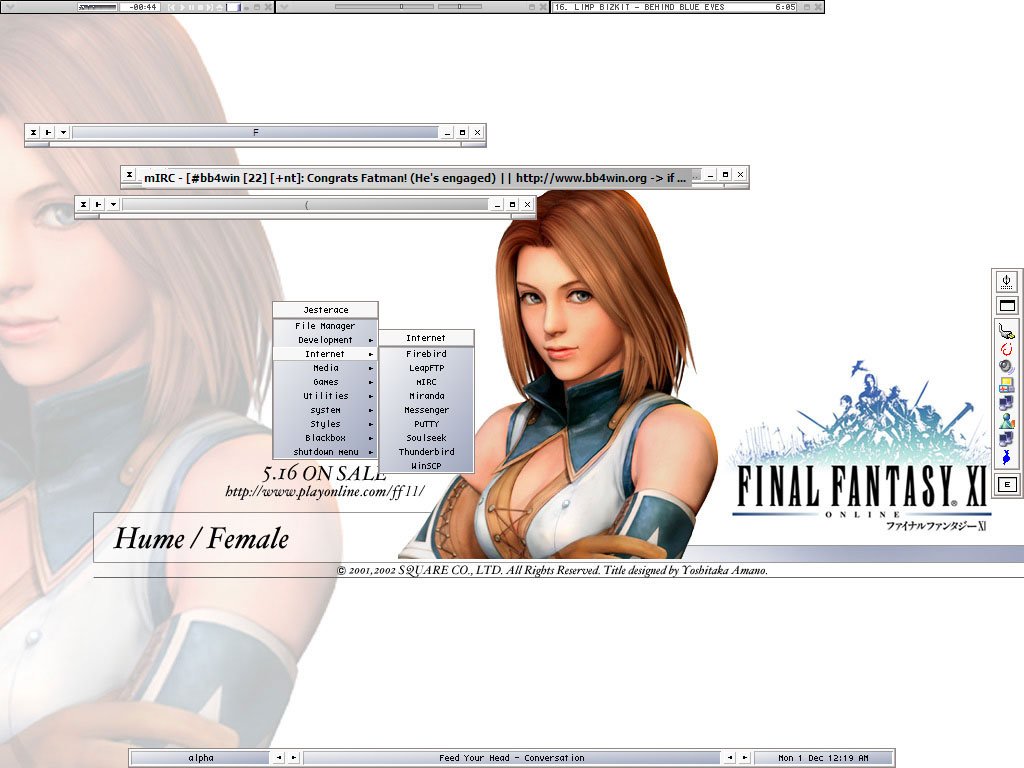Expand the Blackbox submenu
Viewport: 1024px width, 768px height.
(x=325, y=438)
